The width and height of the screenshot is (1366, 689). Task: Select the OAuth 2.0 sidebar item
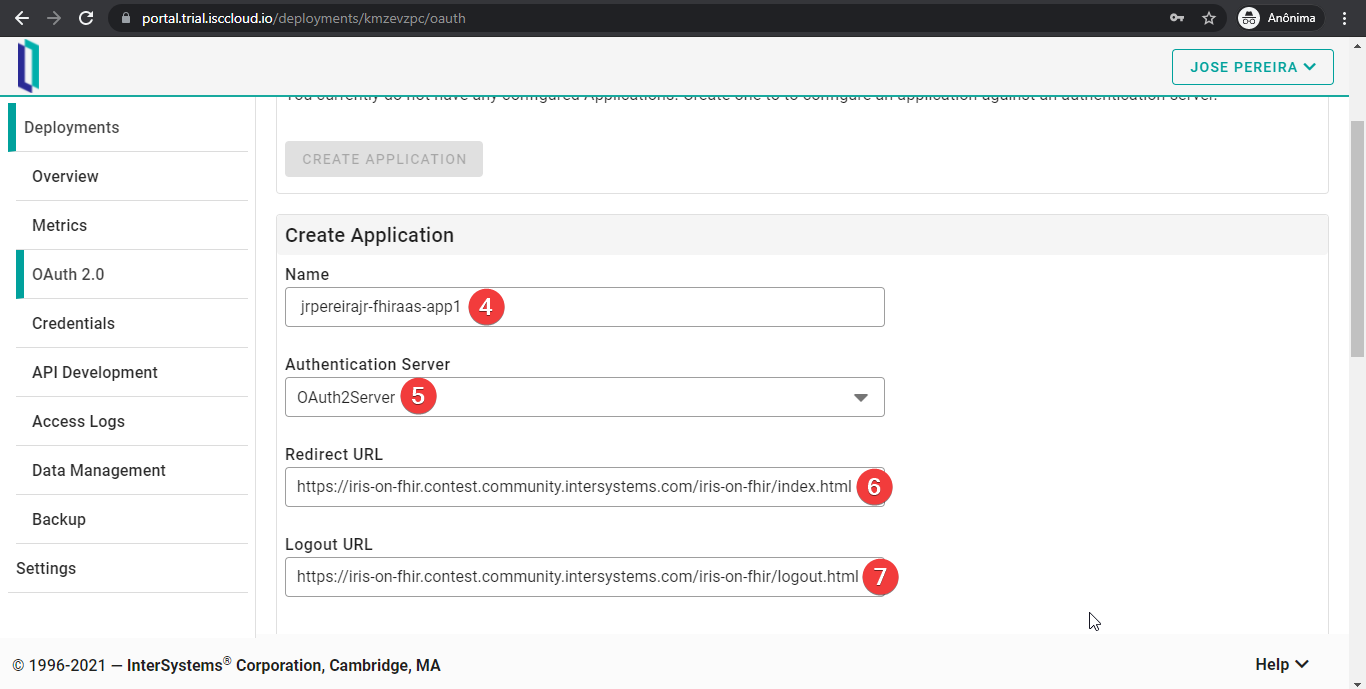132,274
